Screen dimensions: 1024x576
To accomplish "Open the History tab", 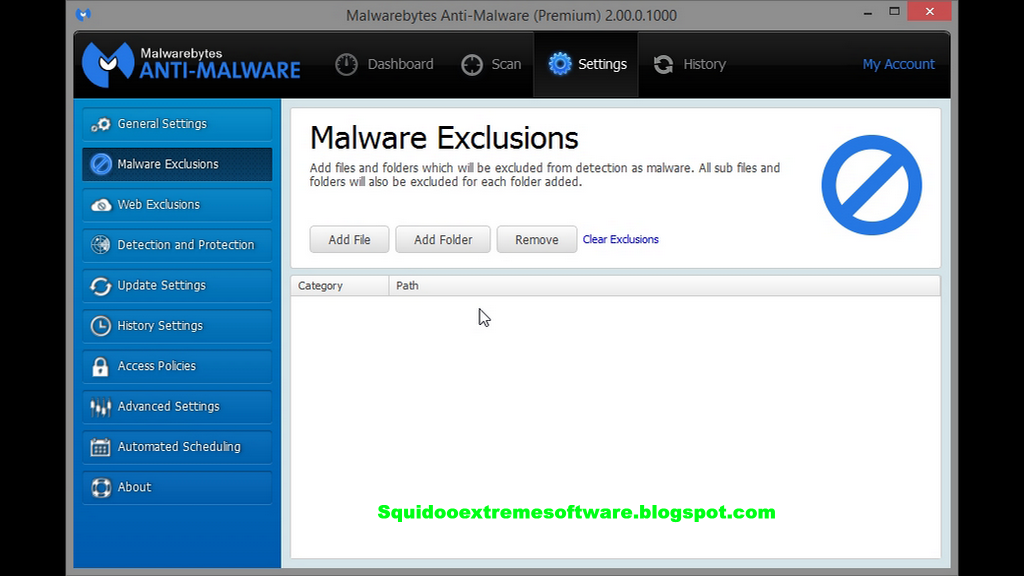I will 690,64.
